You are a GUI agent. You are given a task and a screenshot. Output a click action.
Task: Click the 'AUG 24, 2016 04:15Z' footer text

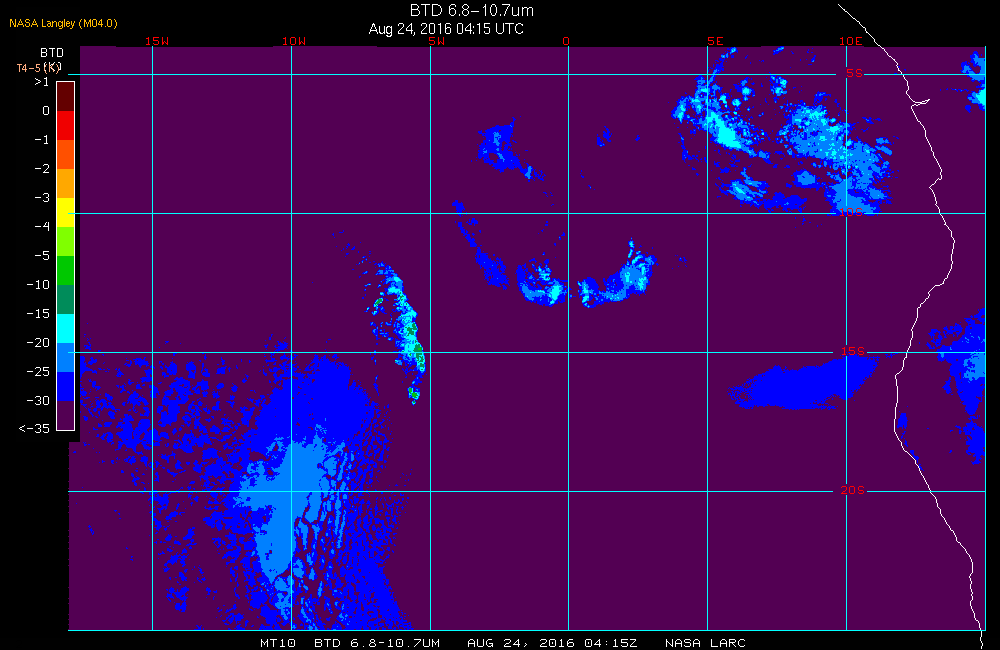552,643
